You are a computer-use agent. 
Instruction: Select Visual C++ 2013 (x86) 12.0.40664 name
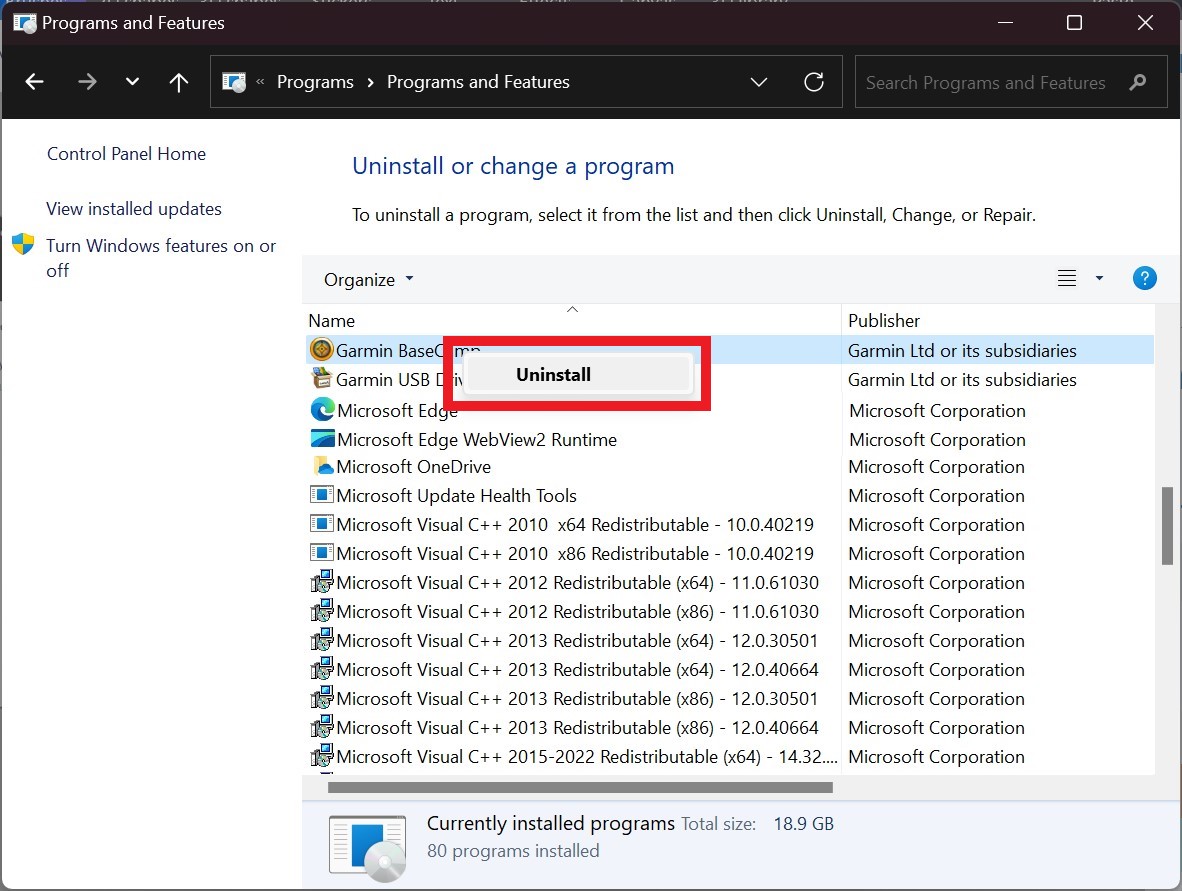(577, 727)
